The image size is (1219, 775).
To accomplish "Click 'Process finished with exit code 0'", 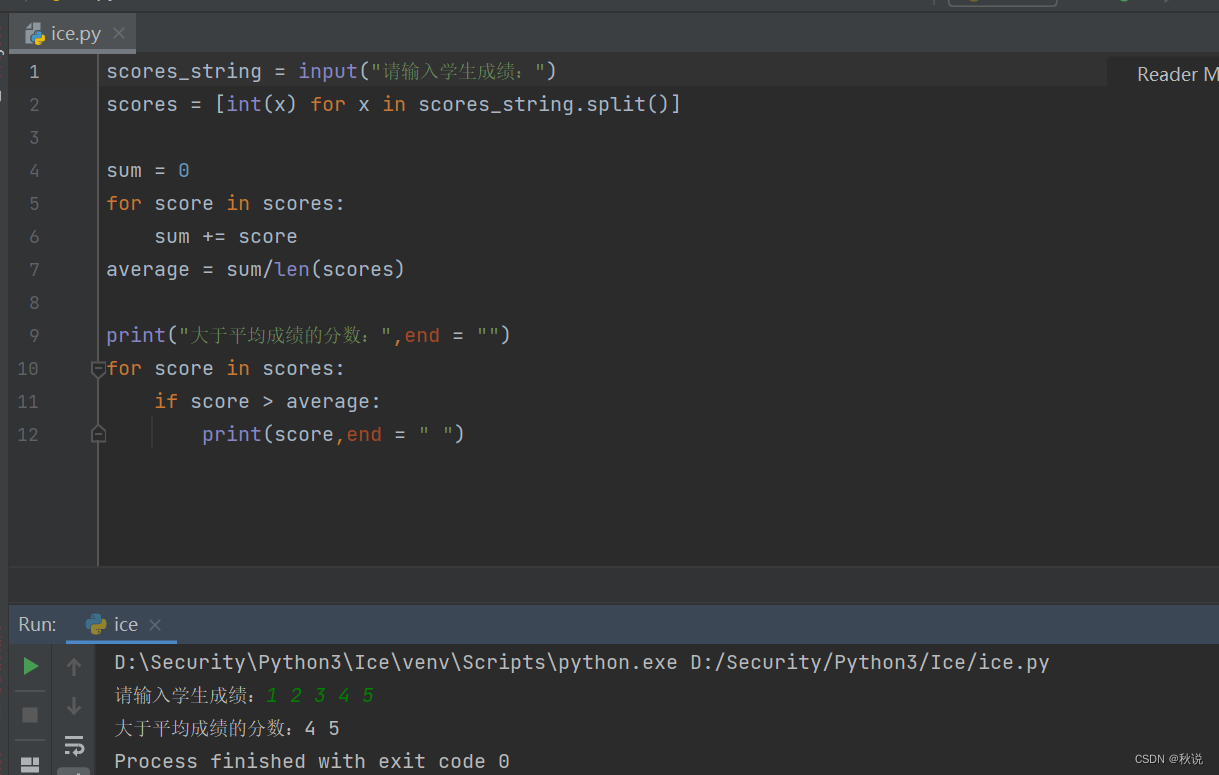I will (312, 762).
